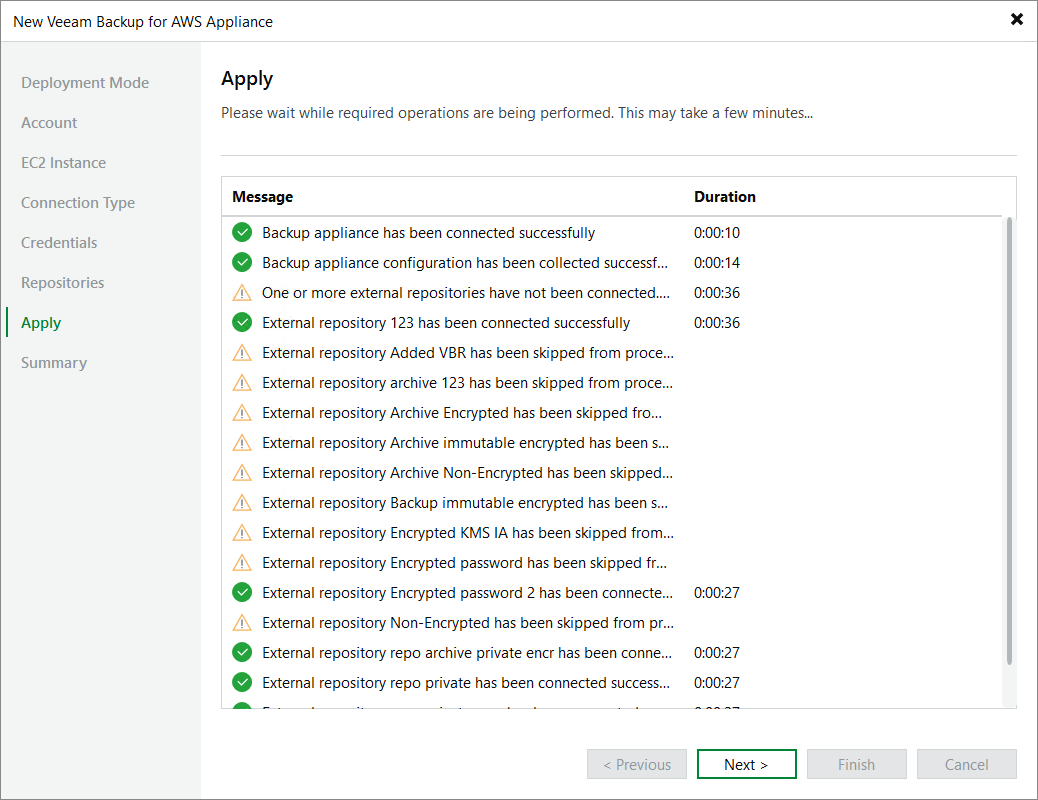Click duration 0:00:27 for 'repo archive private encr' row
The height and width of the screenshot is (800, 1038).
click(x=717, y=653)
